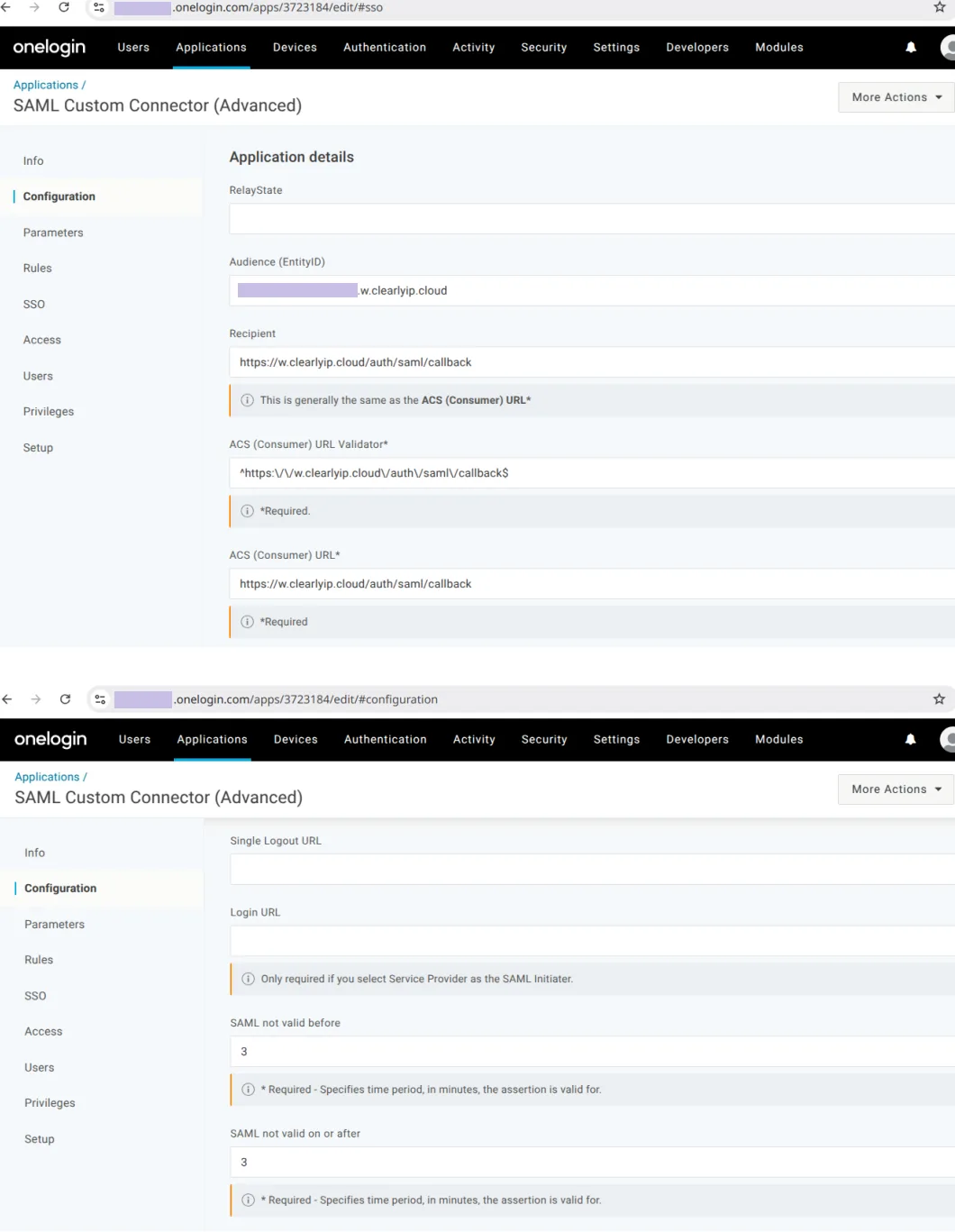Click into the Single Logout URL input field
Screen dimensions: 955x1232
tap(593, 870)
